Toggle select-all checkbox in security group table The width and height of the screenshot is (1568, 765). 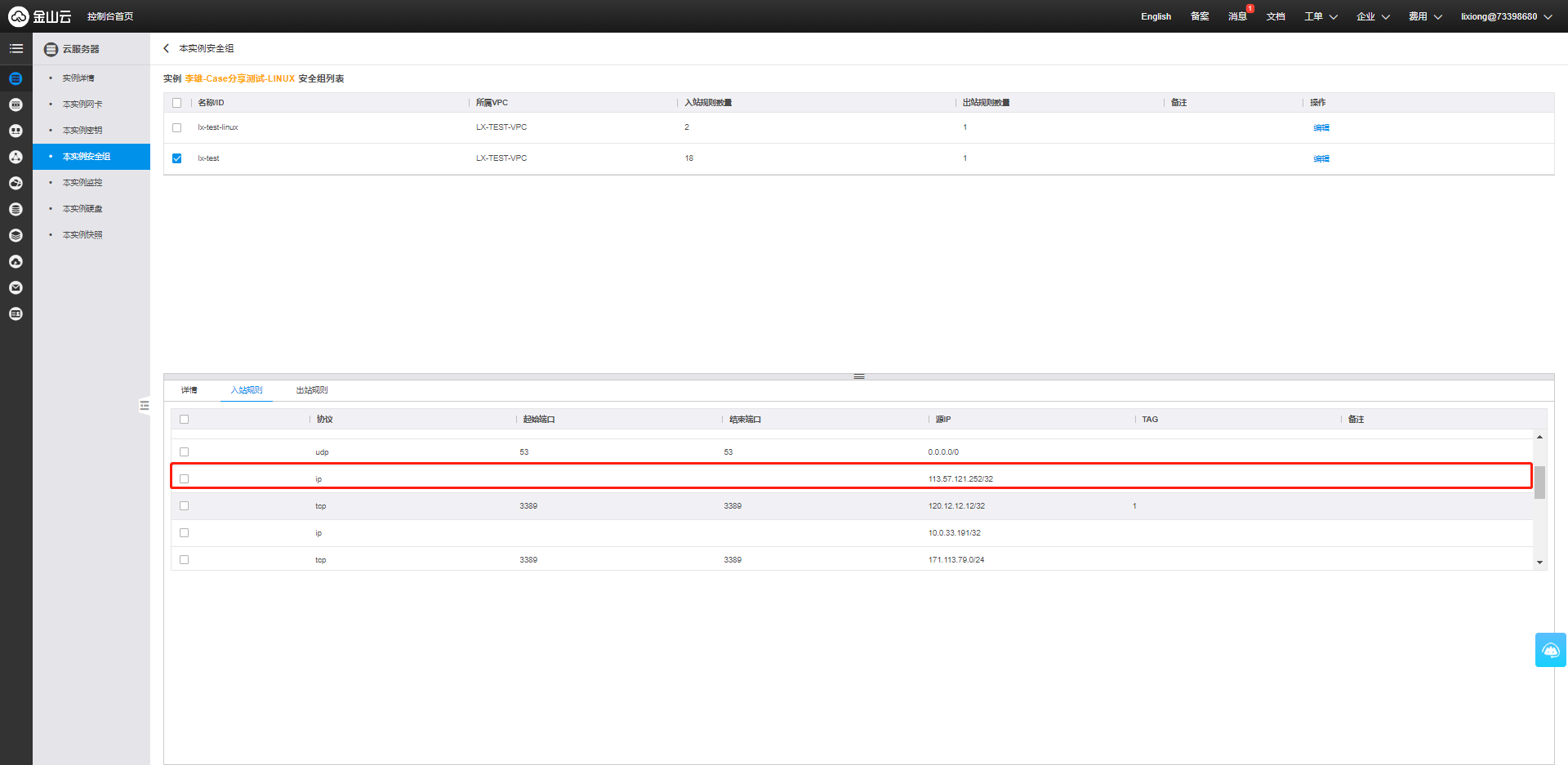[177, 103]
